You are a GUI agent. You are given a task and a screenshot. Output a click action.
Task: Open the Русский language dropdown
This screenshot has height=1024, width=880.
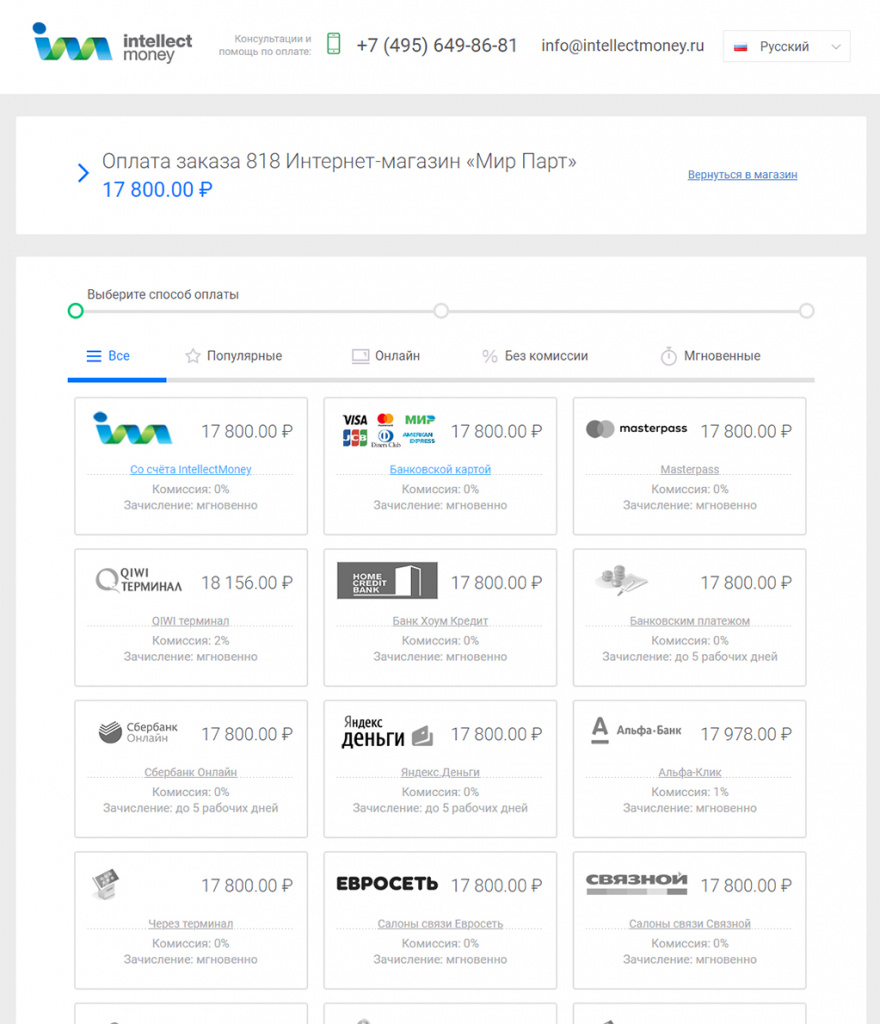pos(786,46)
